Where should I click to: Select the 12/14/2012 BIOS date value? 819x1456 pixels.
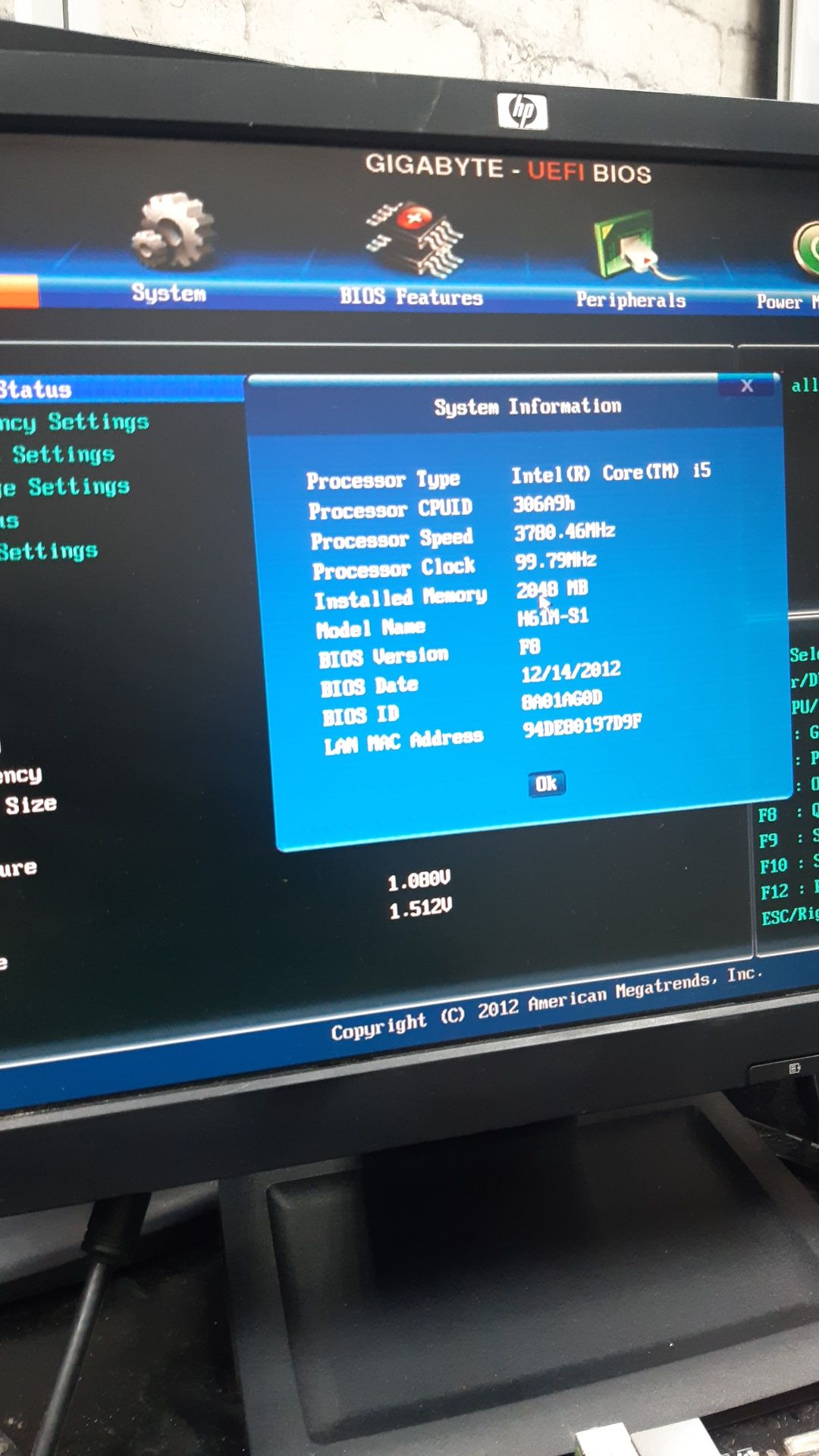coord(571,671)
